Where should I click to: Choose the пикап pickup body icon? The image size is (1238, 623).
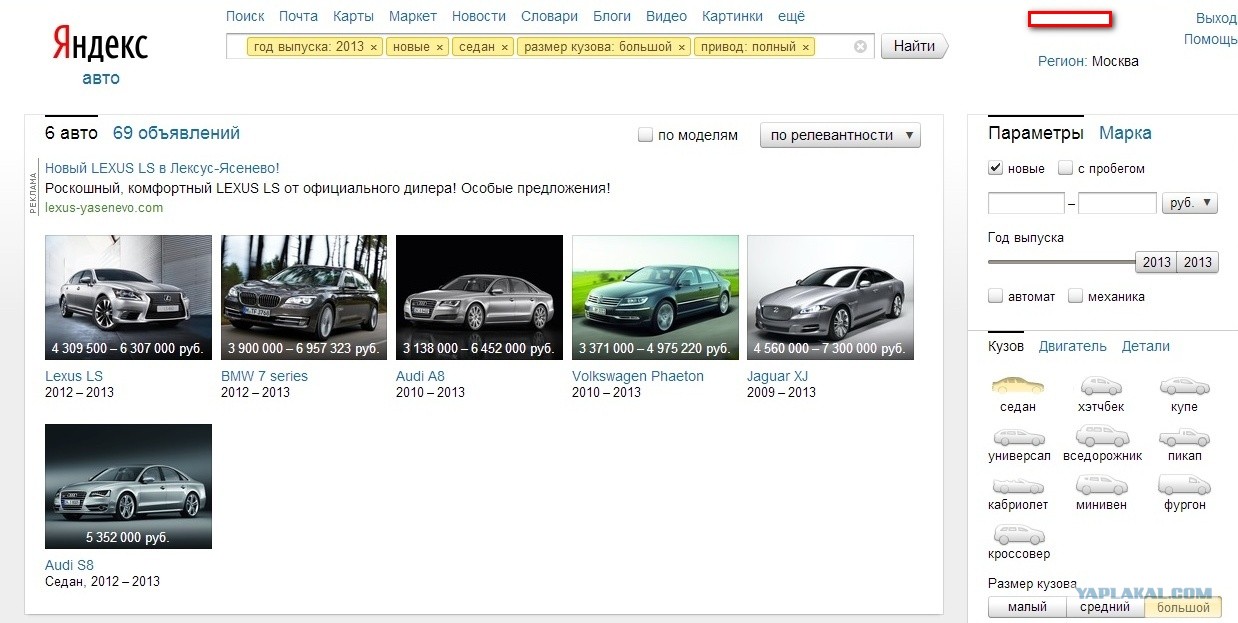(1184, 436)
